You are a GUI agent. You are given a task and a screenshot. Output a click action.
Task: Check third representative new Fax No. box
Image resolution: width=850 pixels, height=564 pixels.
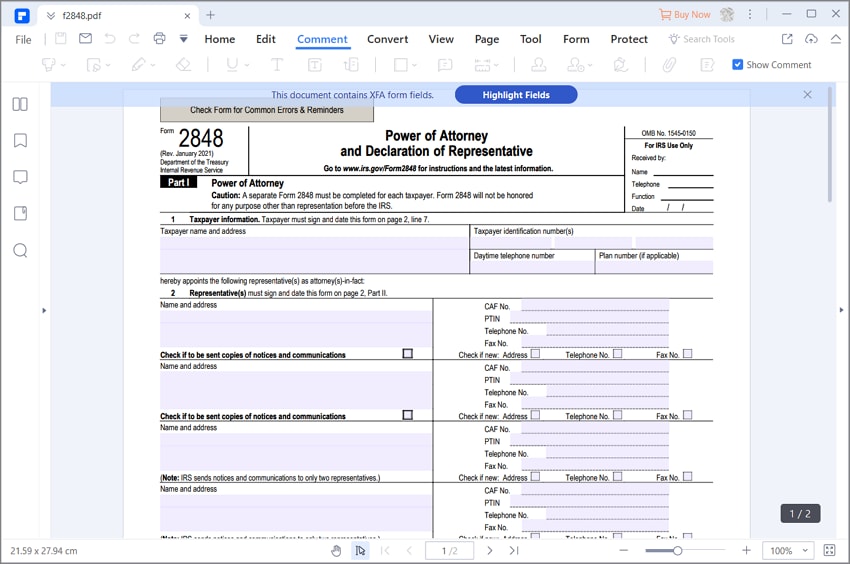pos(688,476)
